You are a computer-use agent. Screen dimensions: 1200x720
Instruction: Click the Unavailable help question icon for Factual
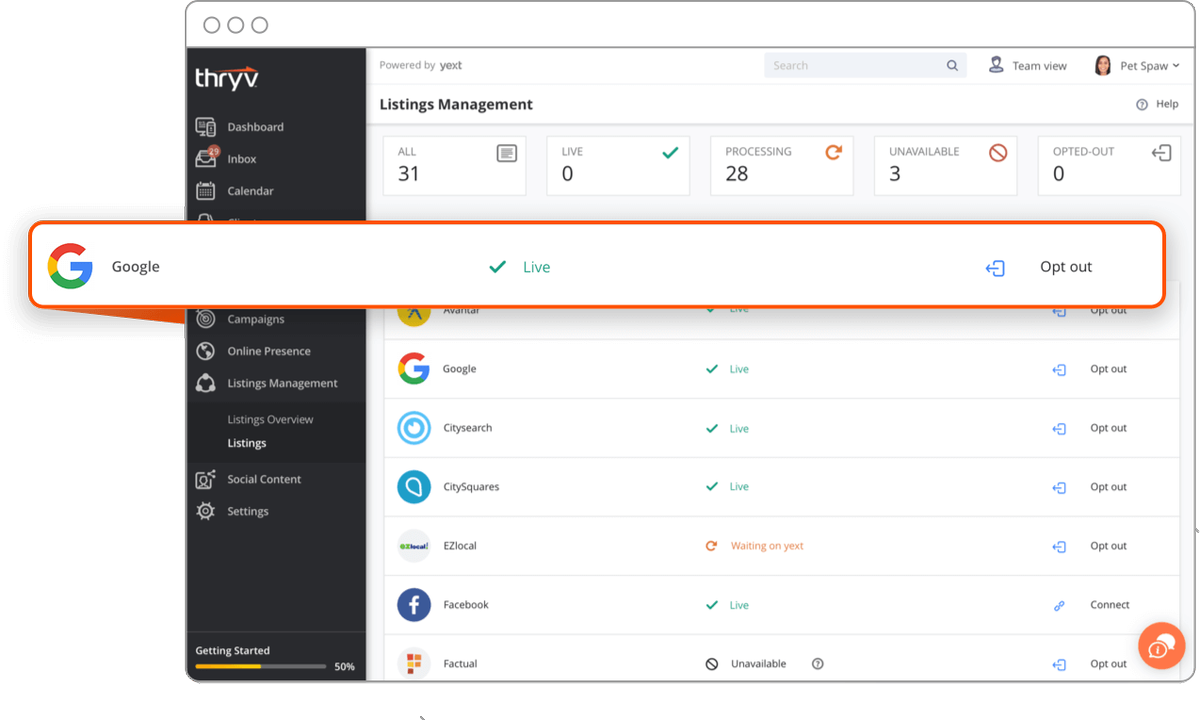pyautogui.click(x=817, y=664)
